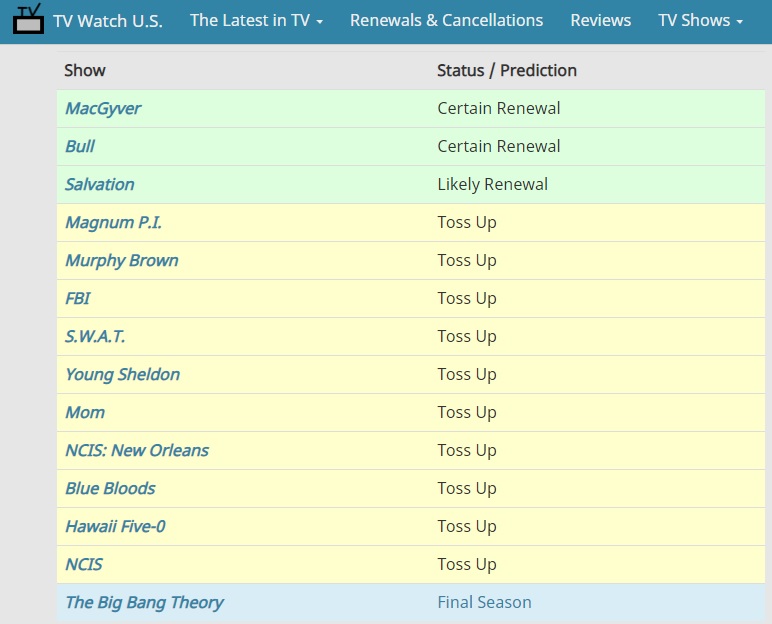The width and height of the screenshot is (772, 624).
Task: Select MacGyver's Certain Renewal status text
Action: pos(499,108)
